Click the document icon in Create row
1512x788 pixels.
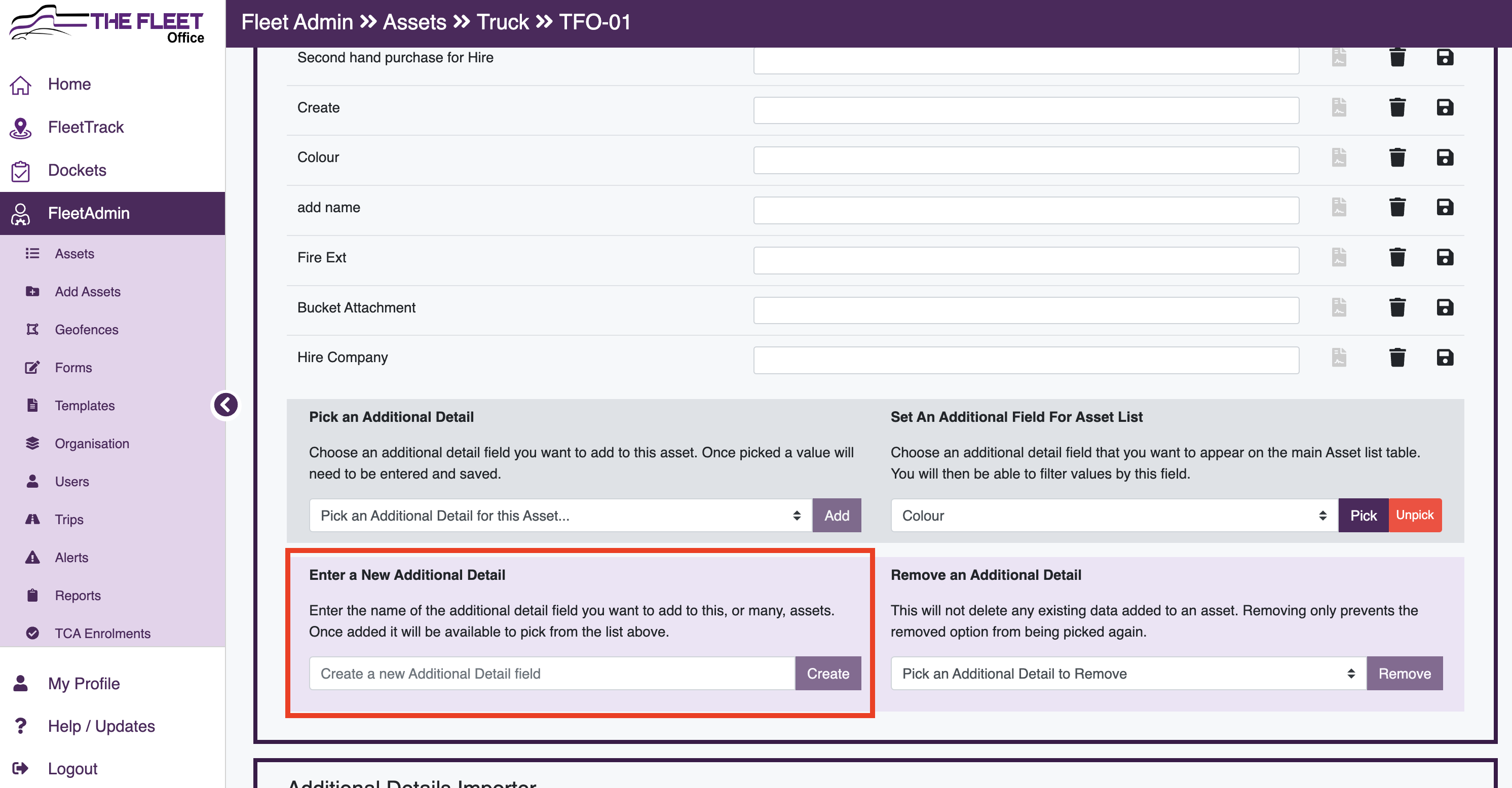tap(1339, 107)
